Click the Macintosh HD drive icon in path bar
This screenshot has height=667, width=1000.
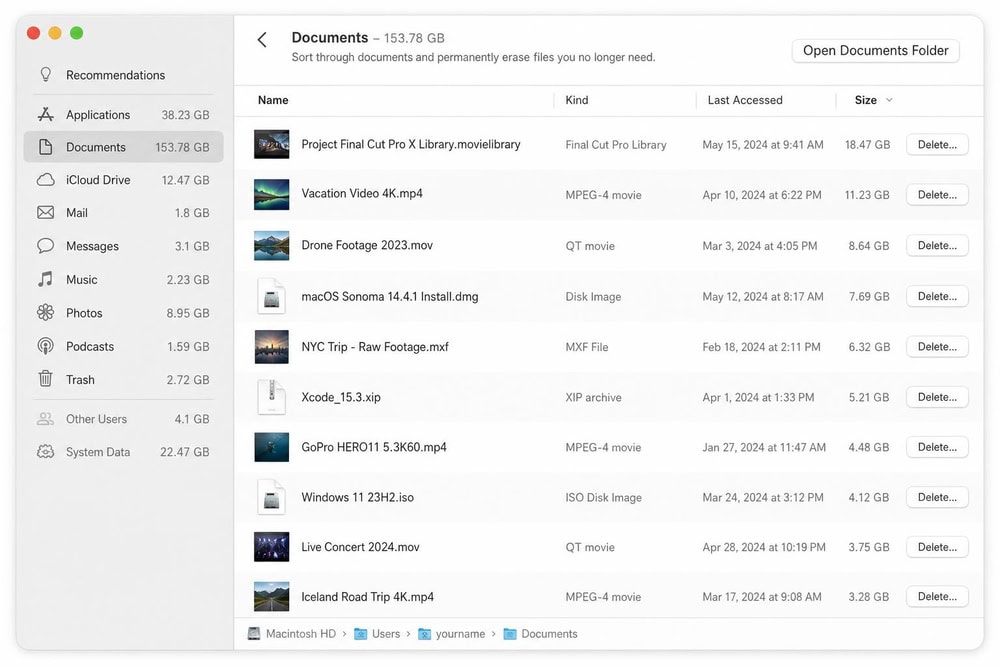click(x=254, y=634)
